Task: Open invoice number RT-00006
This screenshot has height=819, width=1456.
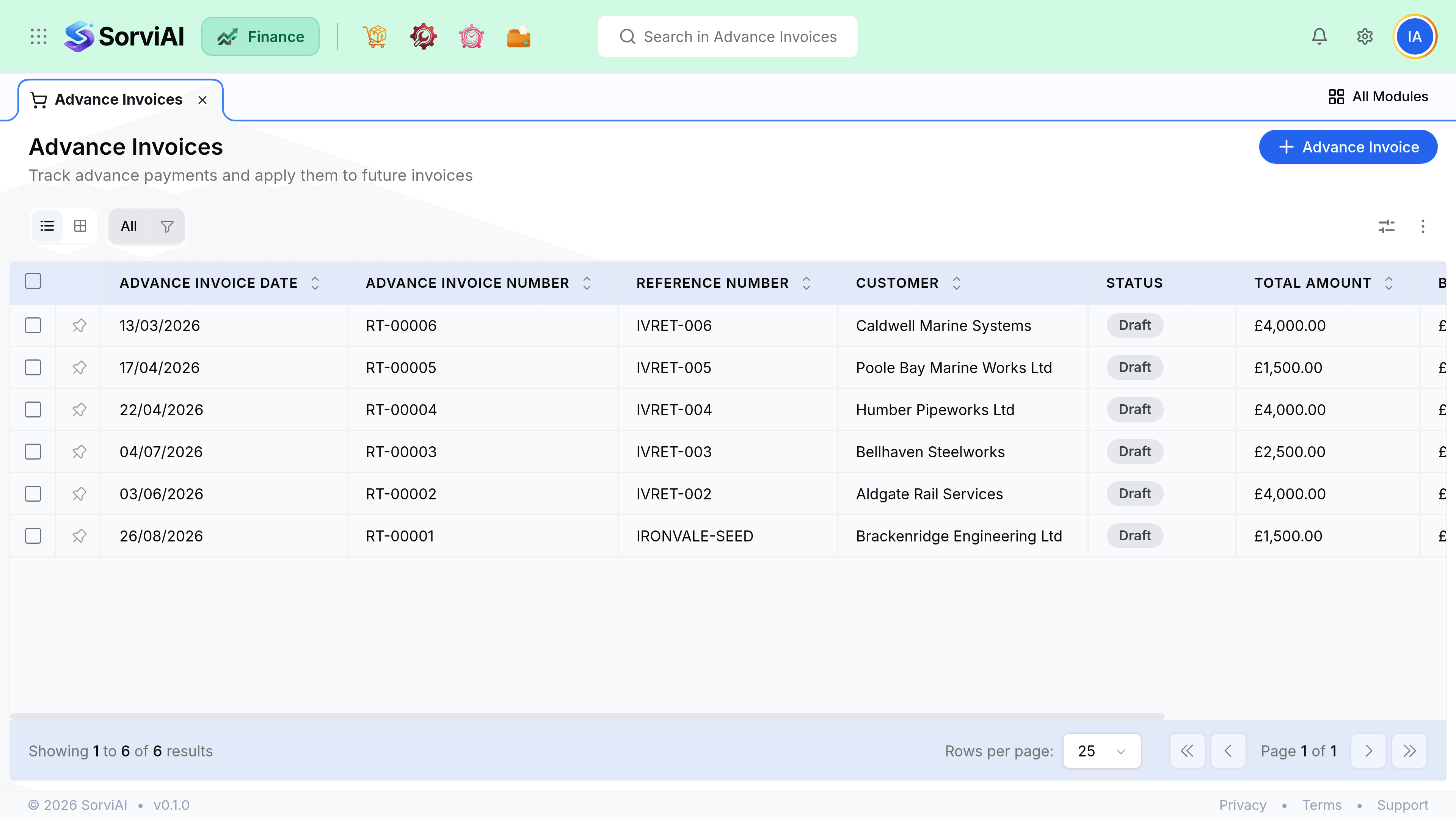Action: [x=401, y=326]
